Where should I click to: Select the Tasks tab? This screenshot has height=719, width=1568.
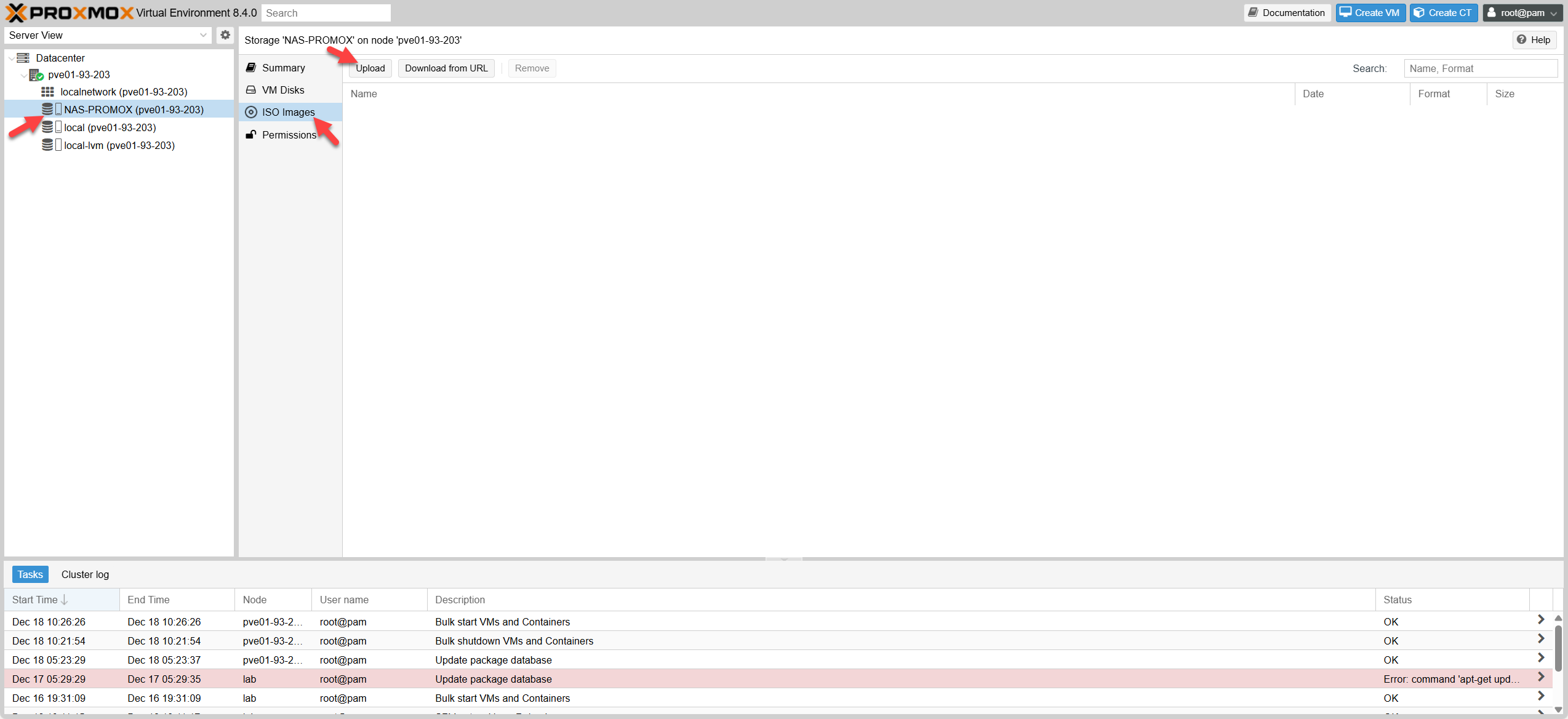(30, 574)
